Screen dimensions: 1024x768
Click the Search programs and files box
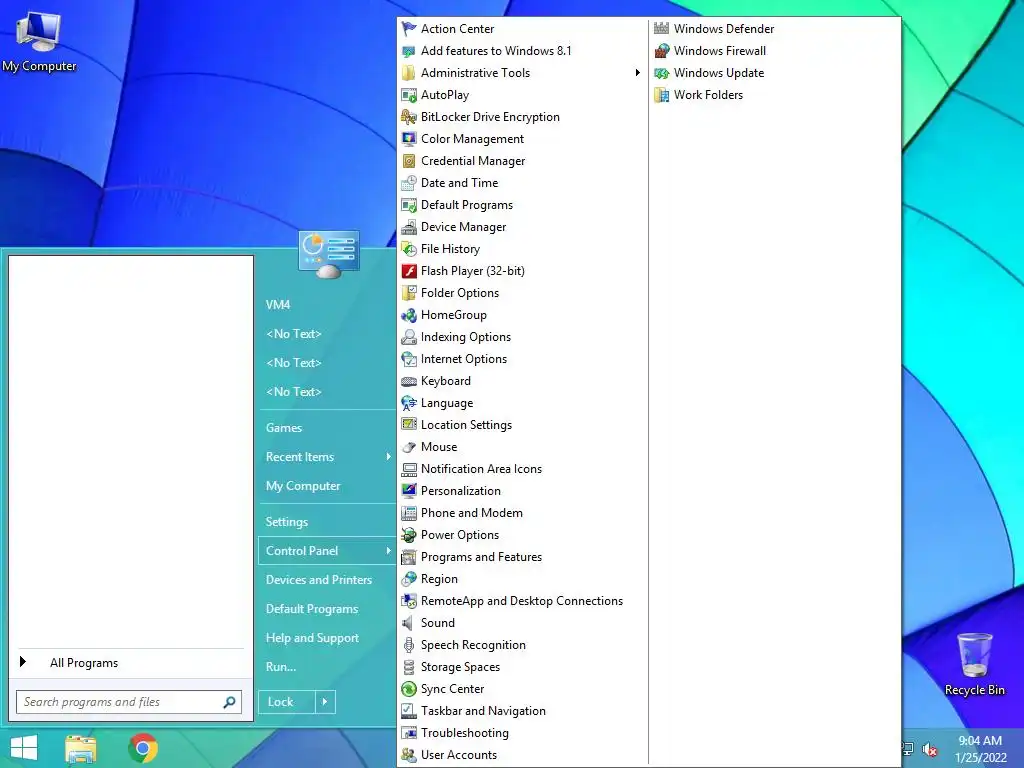(x=129, y=702)
